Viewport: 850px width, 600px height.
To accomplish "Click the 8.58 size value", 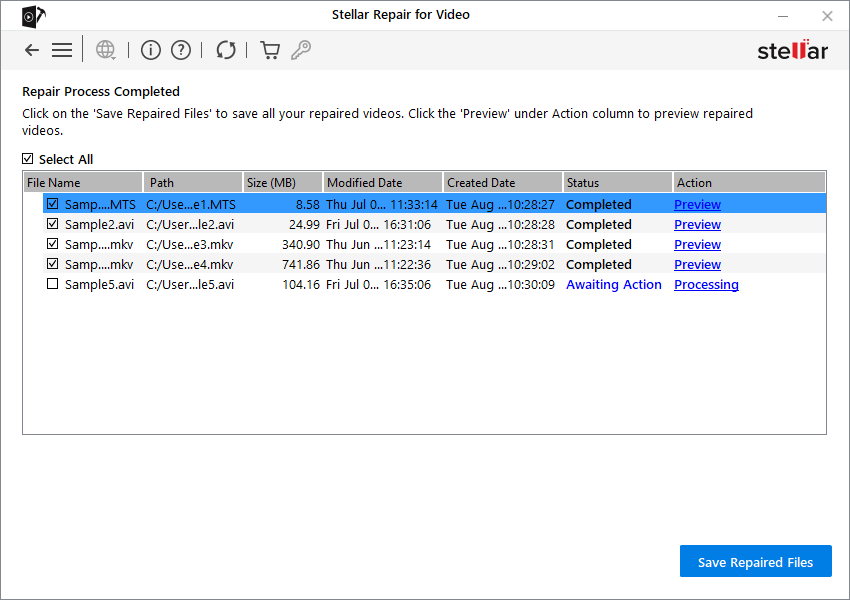I will tap(307, 204).
